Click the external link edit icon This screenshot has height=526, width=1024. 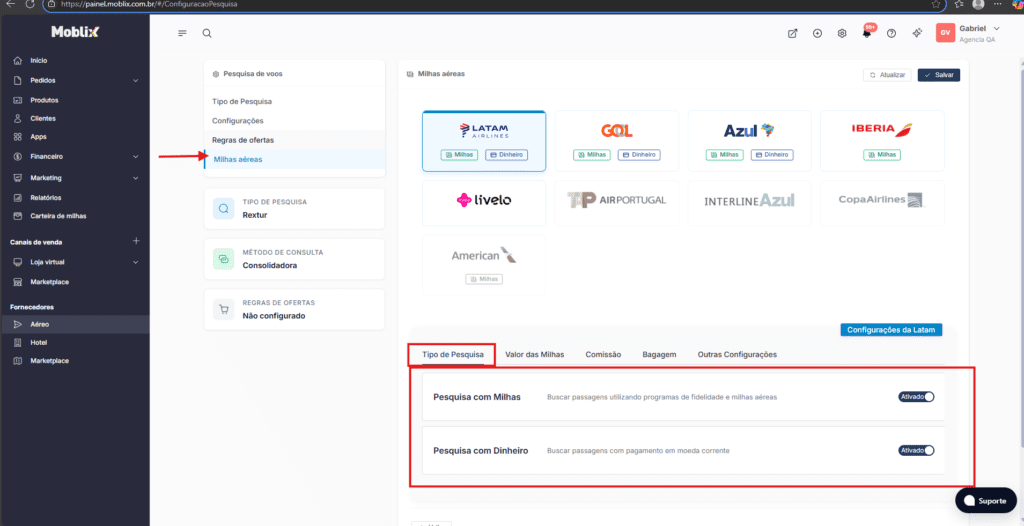(792, 33)
